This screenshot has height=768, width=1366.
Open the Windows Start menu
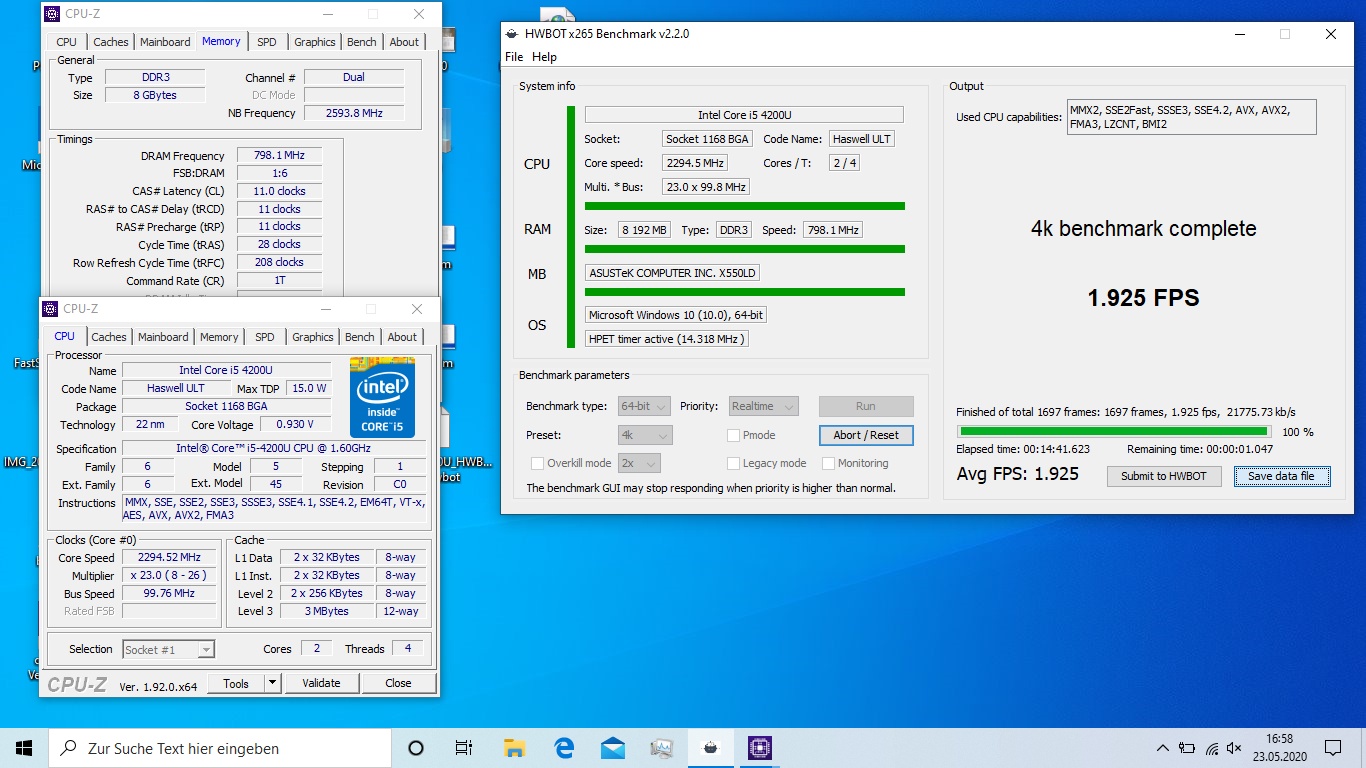coord(24,748)
